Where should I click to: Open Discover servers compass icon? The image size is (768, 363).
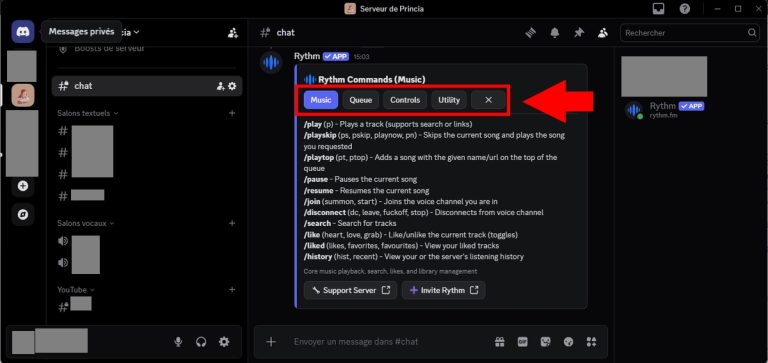(x=23, y=215)
